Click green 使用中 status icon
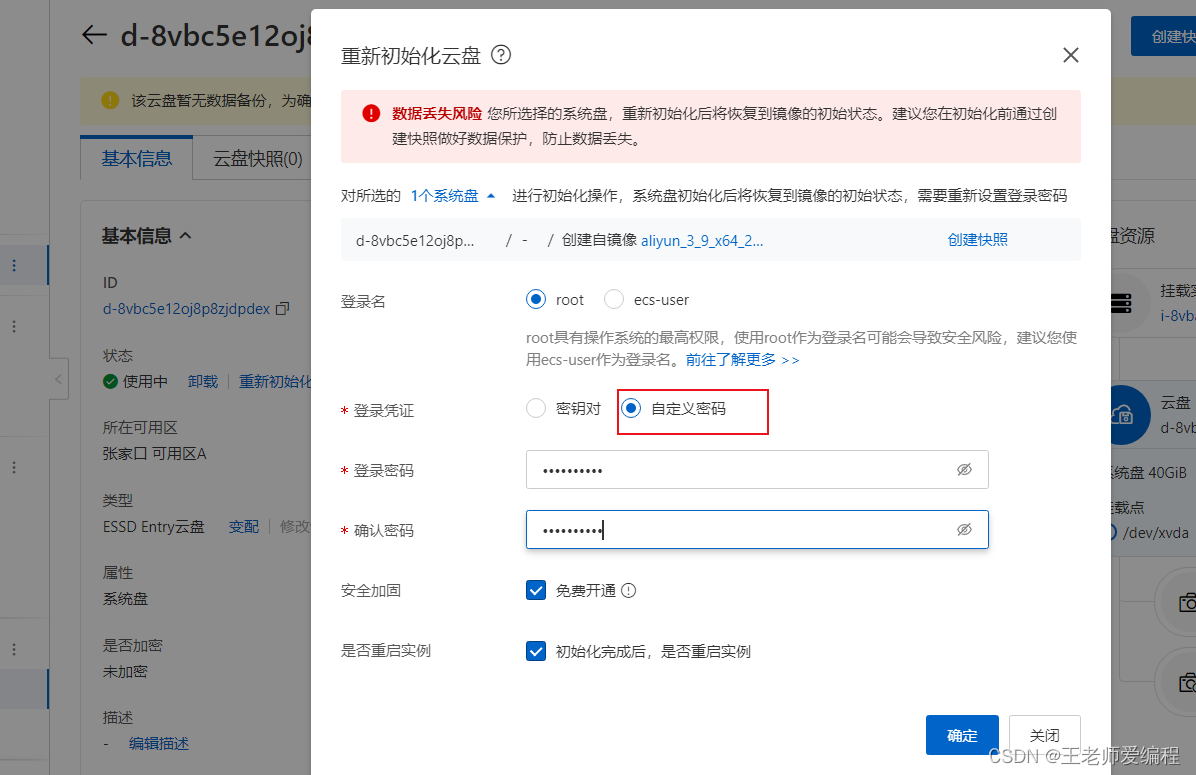Image resolution: width=1196 pixels, height=775 pixels. 111,381
